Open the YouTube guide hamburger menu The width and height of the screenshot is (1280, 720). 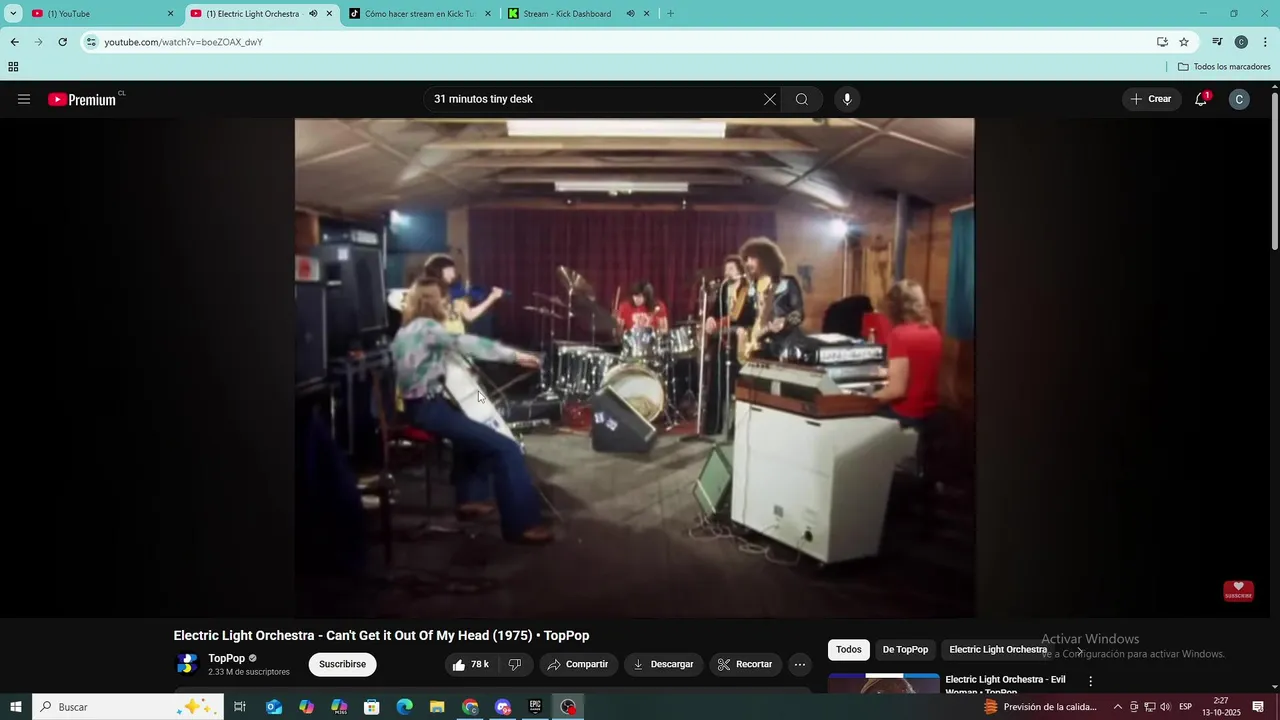[24, 99]
